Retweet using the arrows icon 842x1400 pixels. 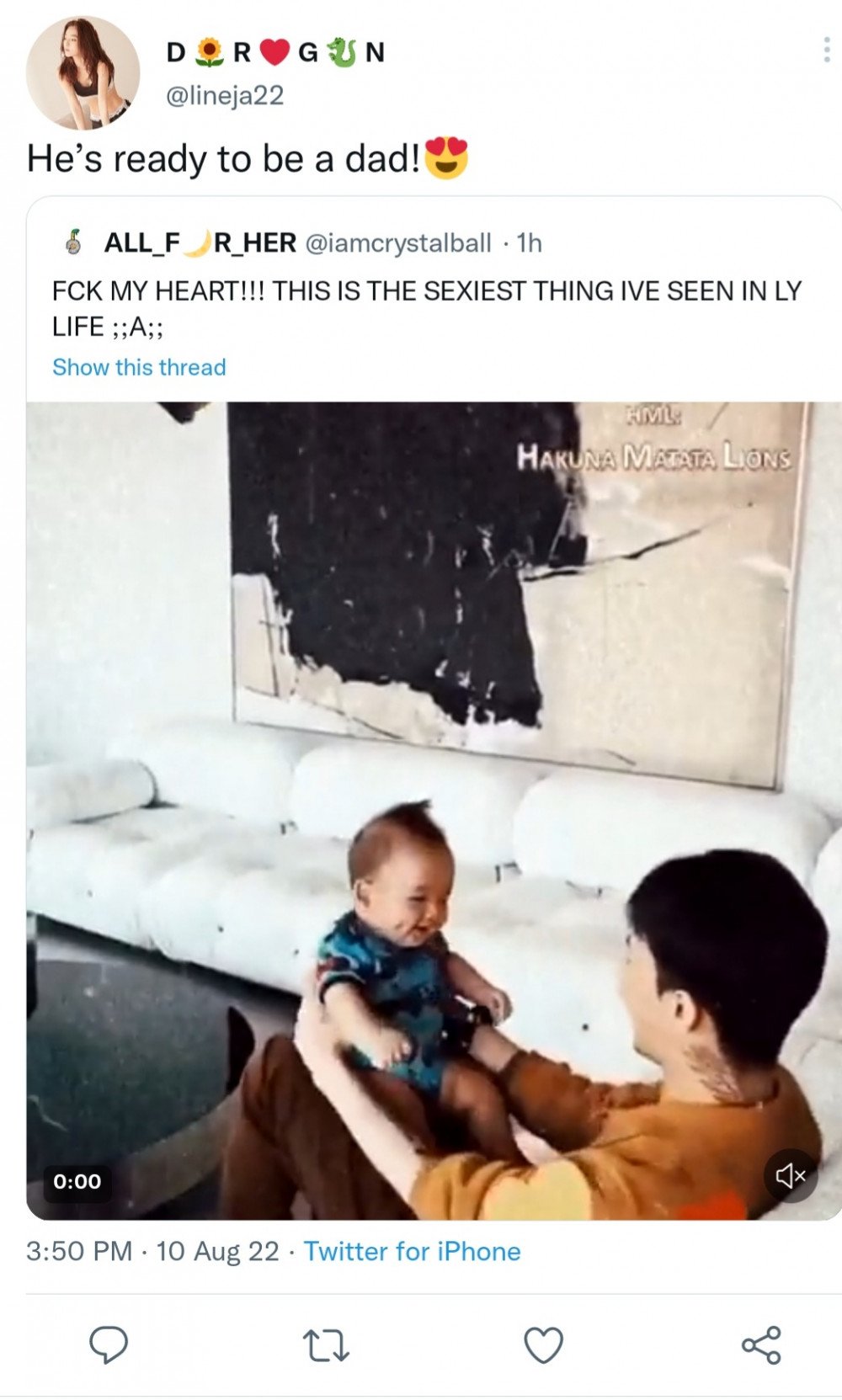coord(326,1345)
